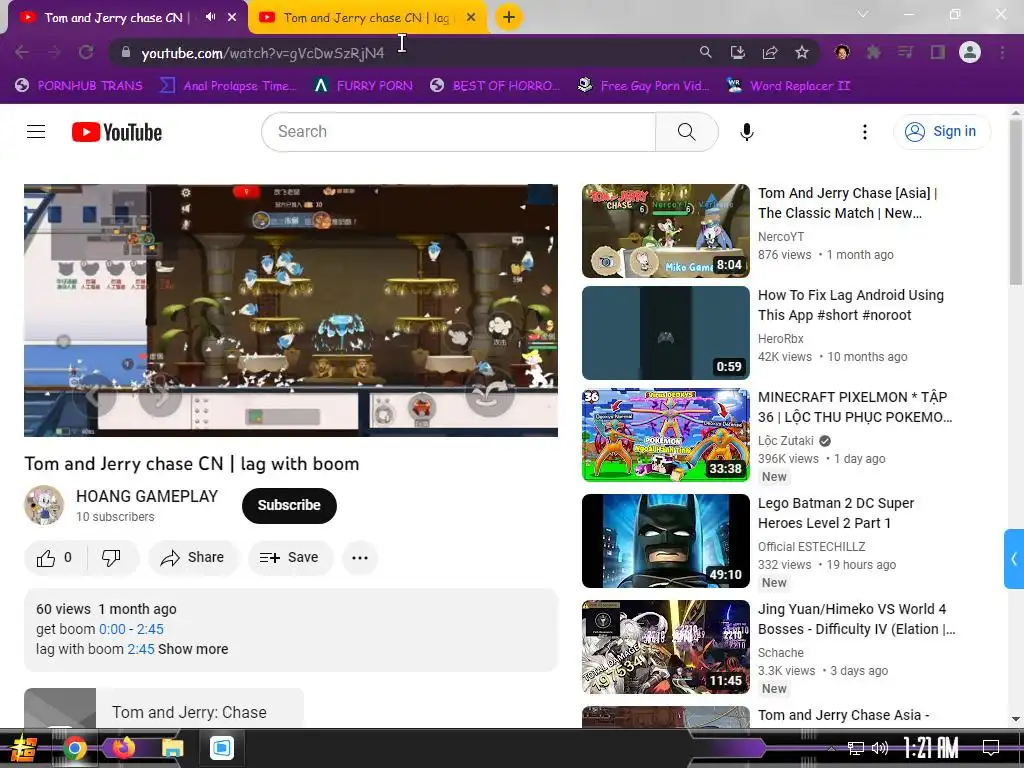Expand the blue side panel arrow tab
1024x768 pixels.
[1014, 559]
